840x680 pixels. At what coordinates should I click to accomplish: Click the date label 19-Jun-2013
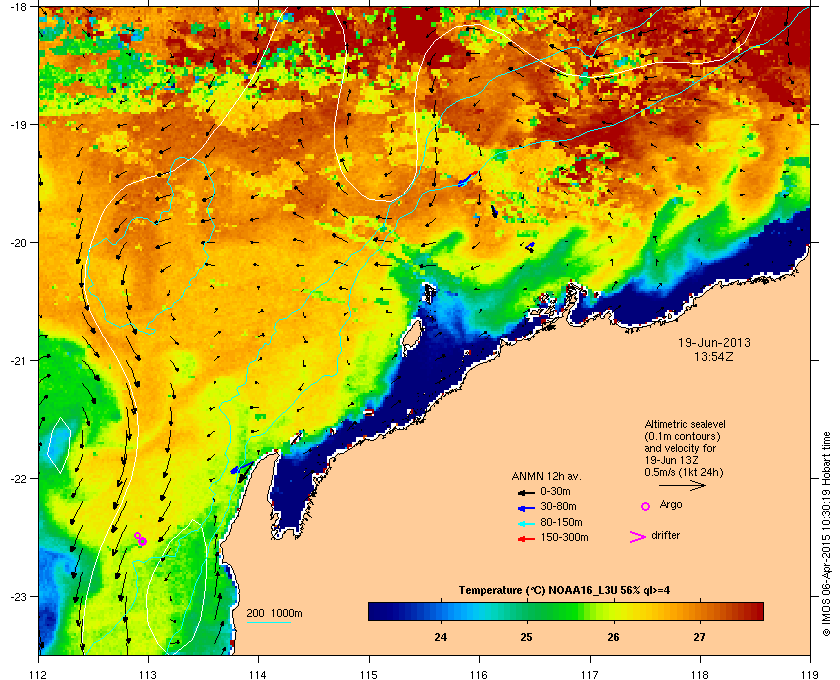point(714,343)
